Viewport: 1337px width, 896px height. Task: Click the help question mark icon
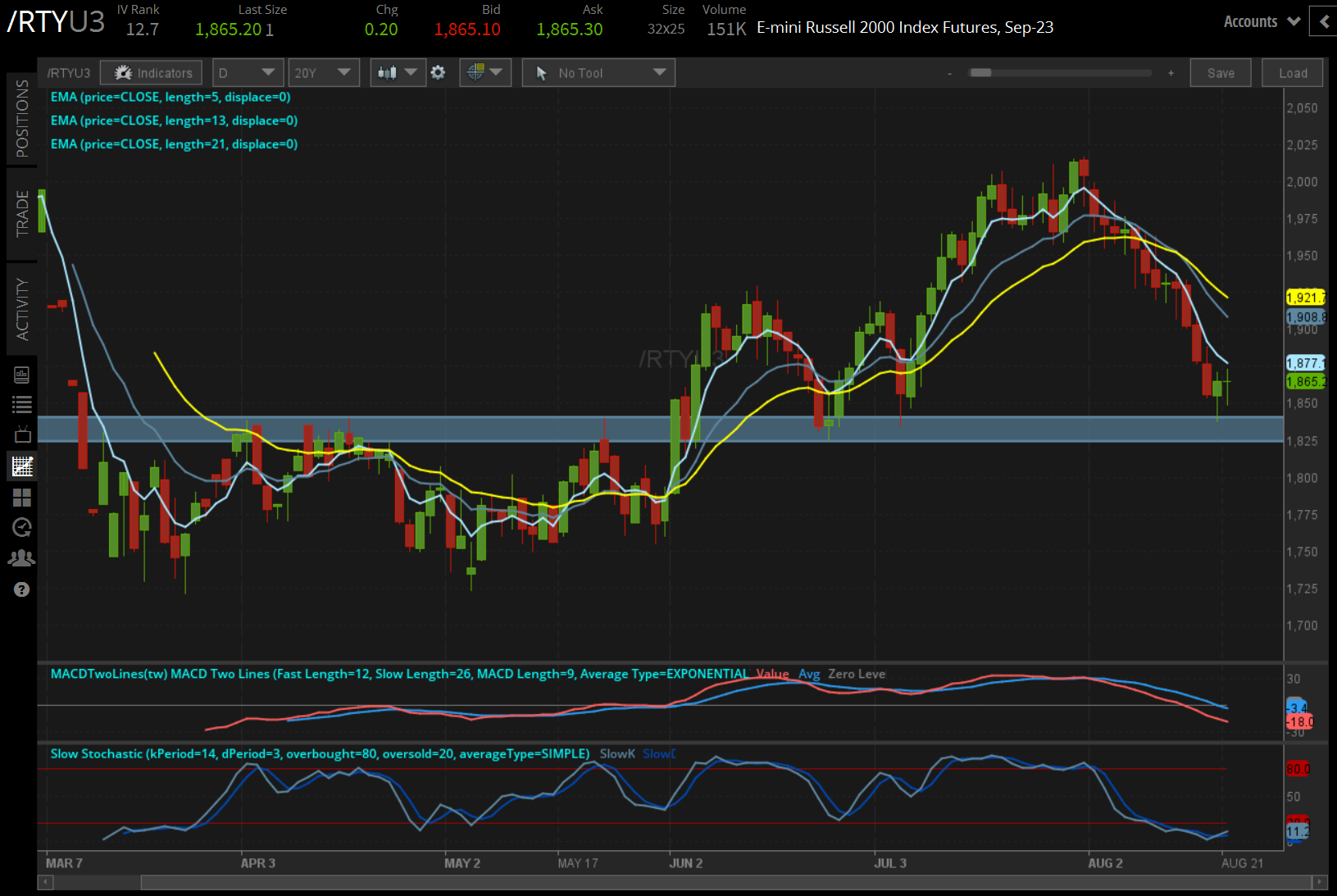point(22,589)
